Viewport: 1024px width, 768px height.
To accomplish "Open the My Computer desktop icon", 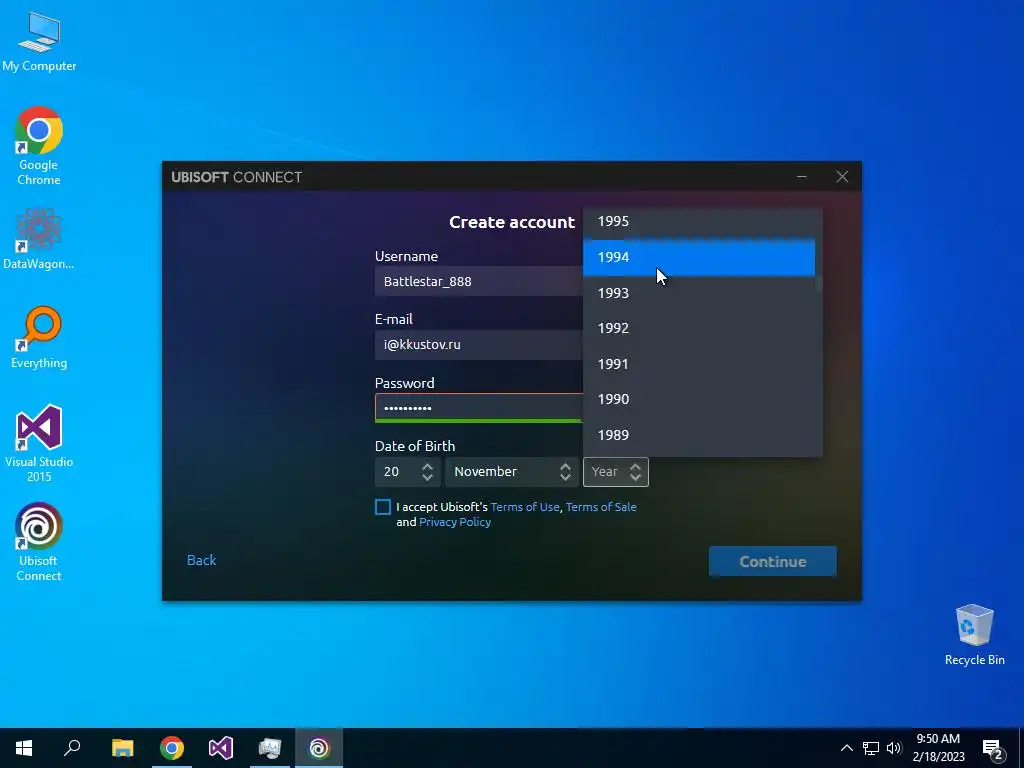I will (x=39, y=42).
